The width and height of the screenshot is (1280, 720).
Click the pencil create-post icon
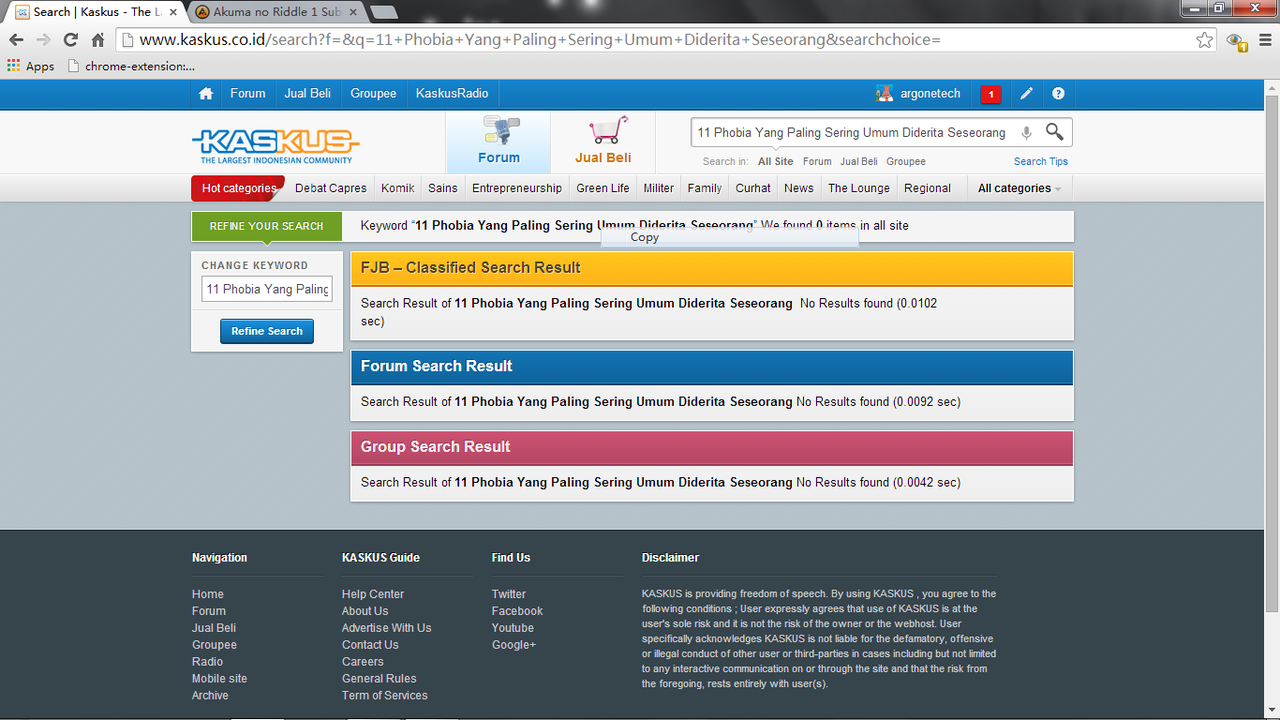click(1026, 93)
